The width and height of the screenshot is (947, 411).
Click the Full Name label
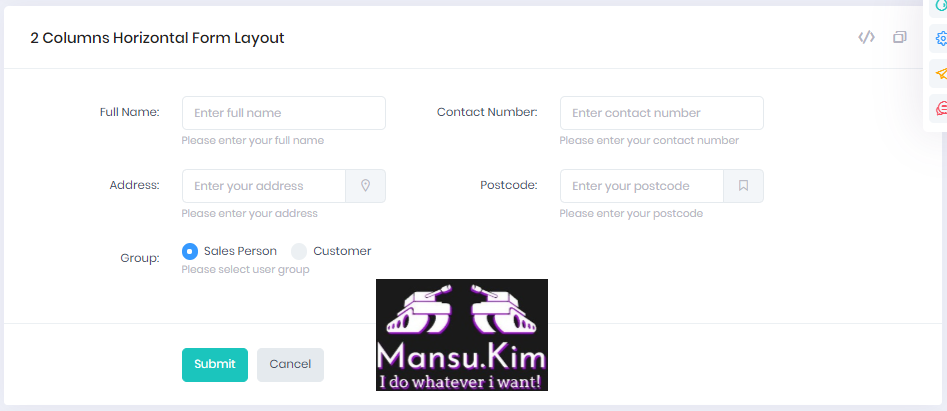130,112
